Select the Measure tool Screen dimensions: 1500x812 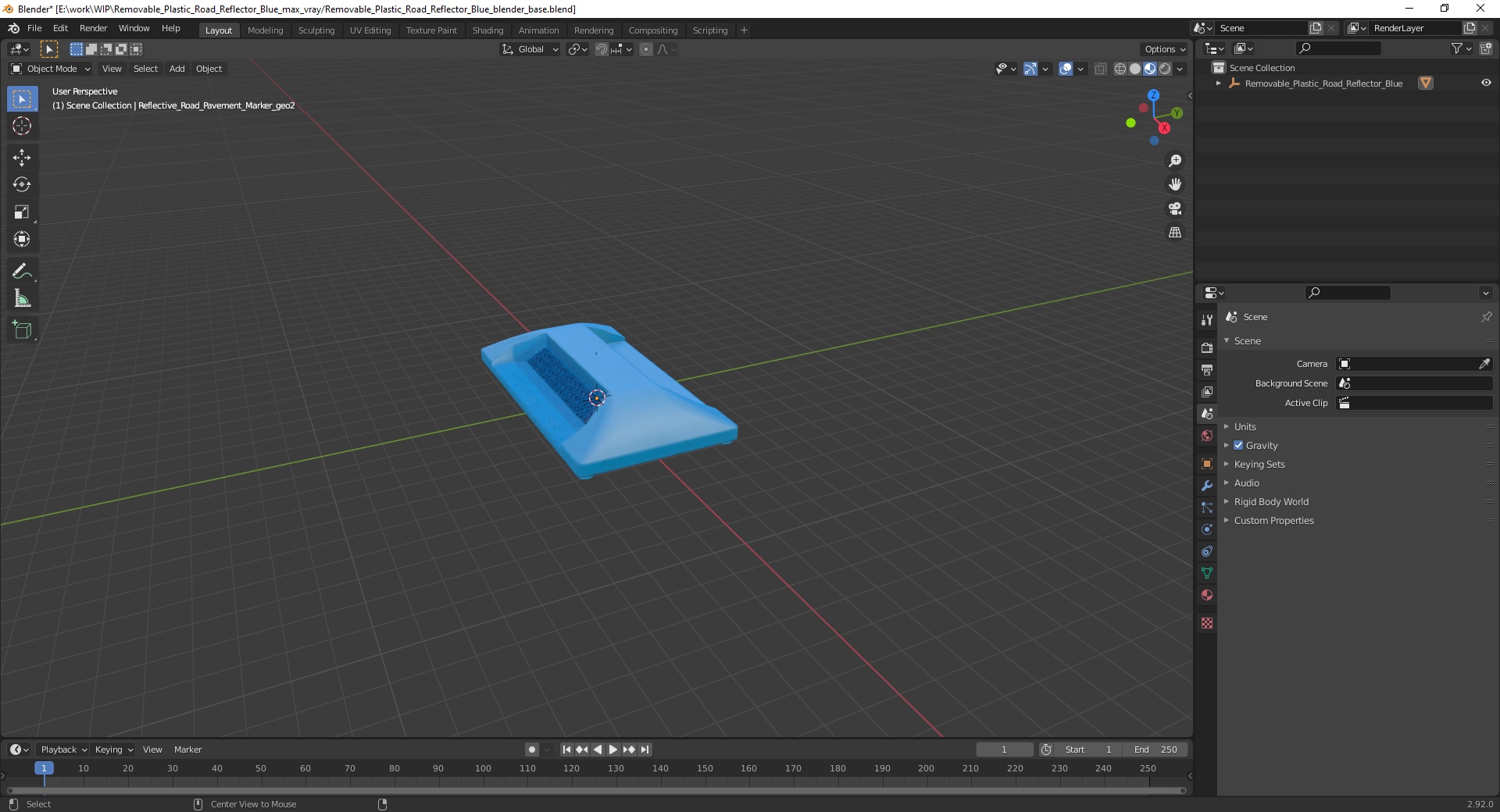[22, 299]
